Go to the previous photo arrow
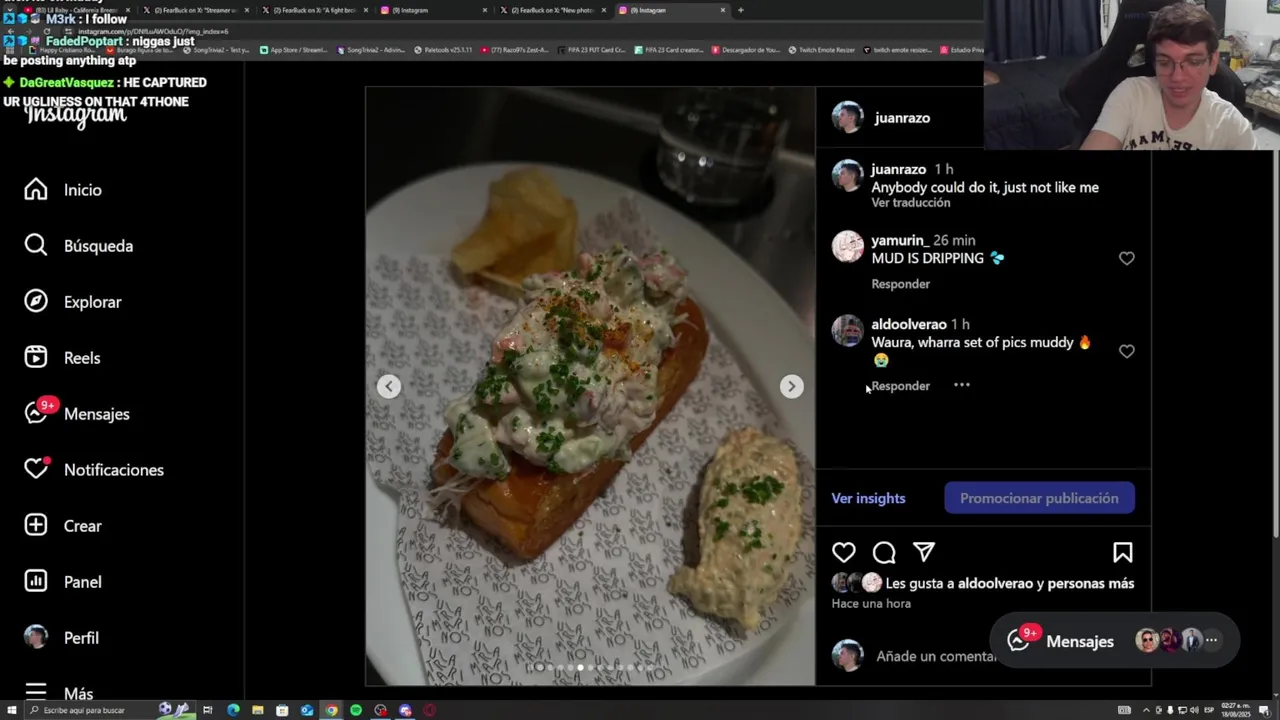 coord(389,386)
